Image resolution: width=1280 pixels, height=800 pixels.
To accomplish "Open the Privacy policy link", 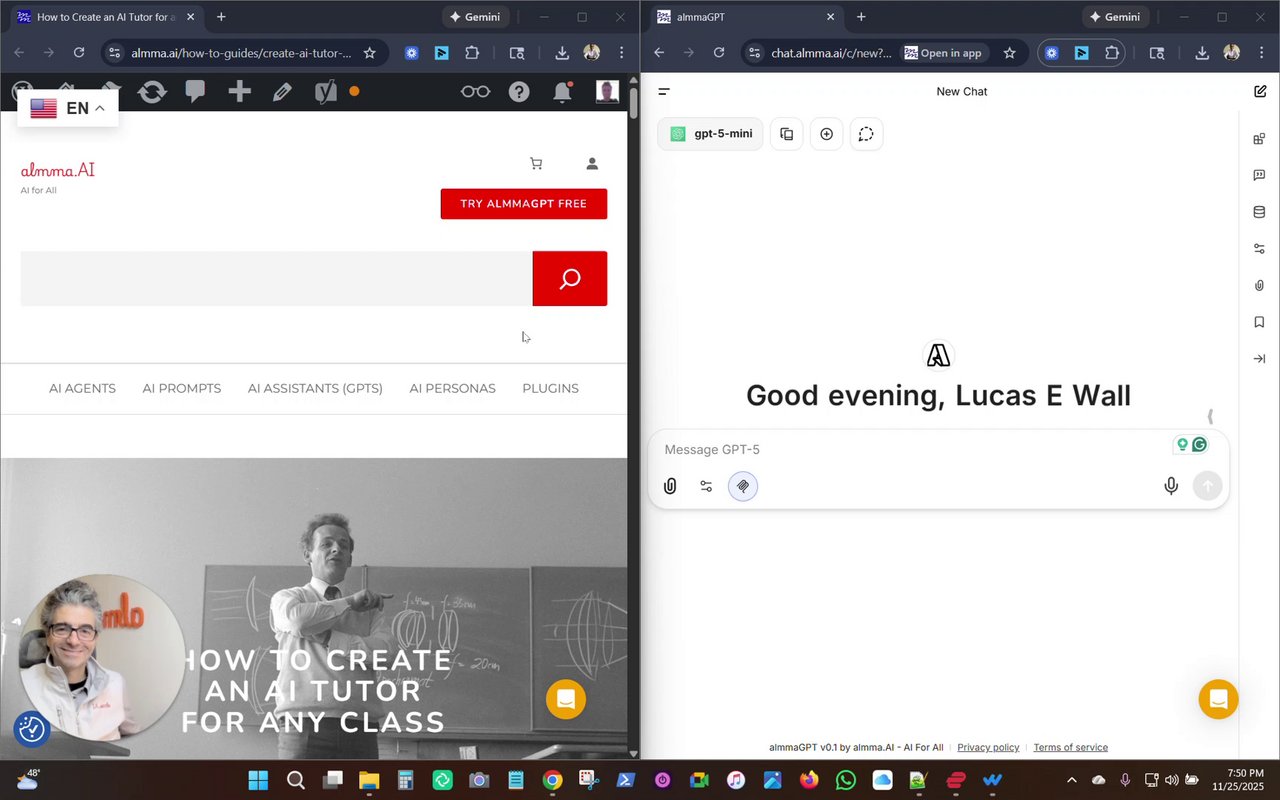I will (x=988, y=747).
